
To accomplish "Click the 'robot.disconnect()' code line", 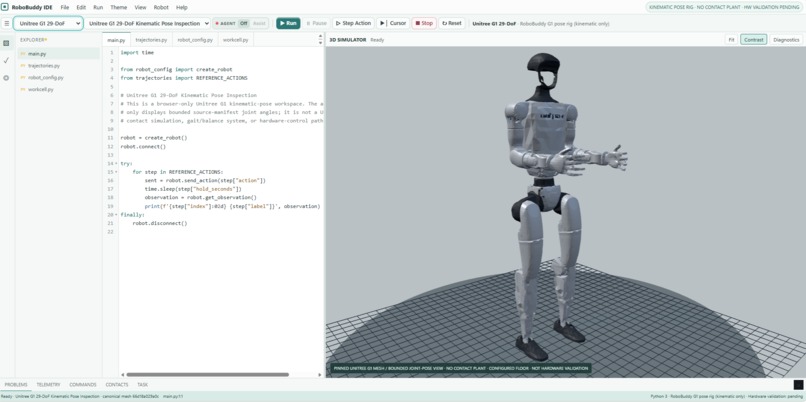I will [160, 224].
